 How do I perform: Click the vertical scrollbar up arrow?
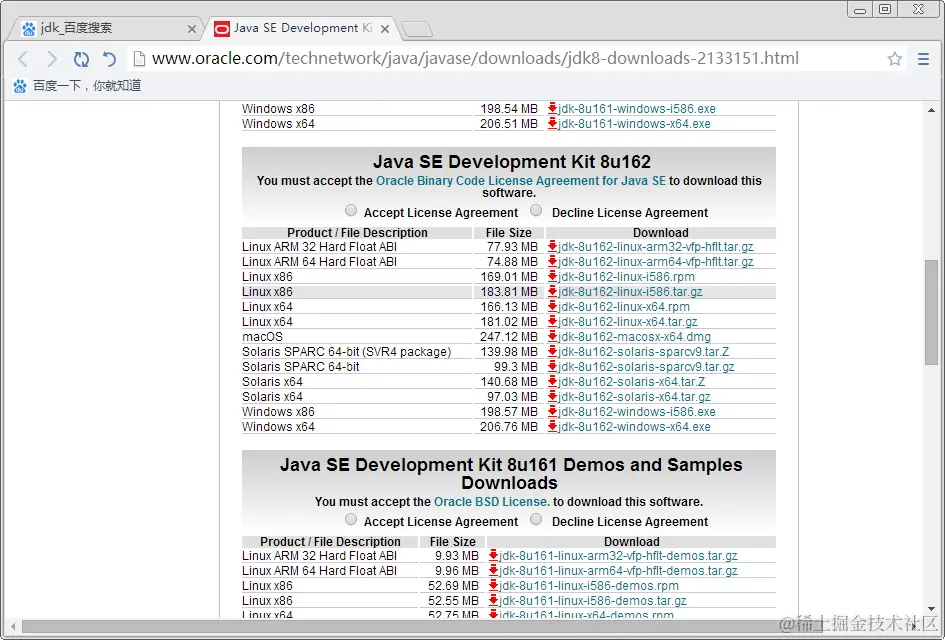pos(931,110)
